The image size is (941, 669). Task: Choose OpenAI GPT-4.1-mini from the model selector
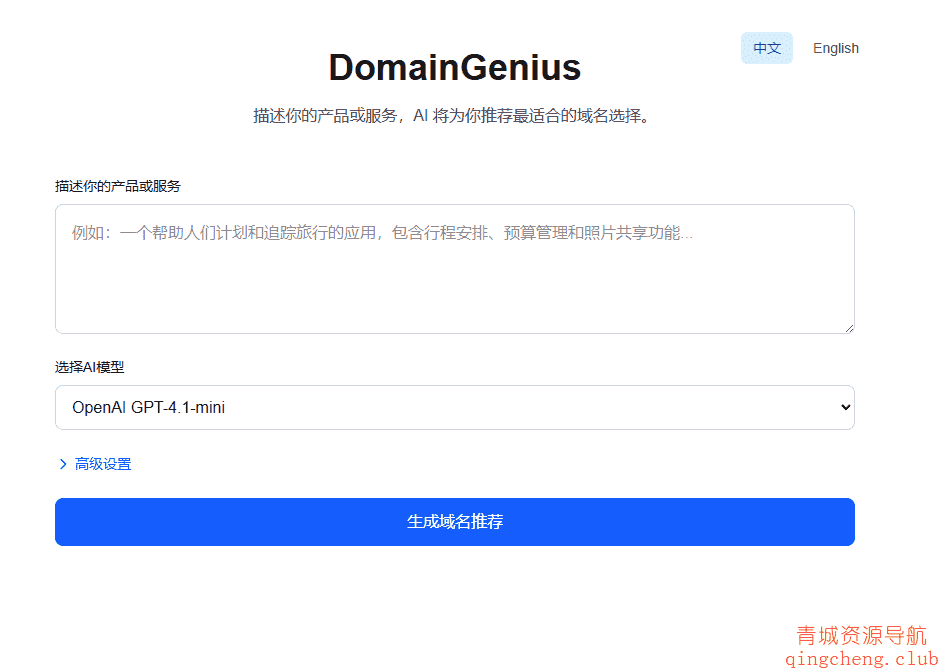(x=455, y=407)
